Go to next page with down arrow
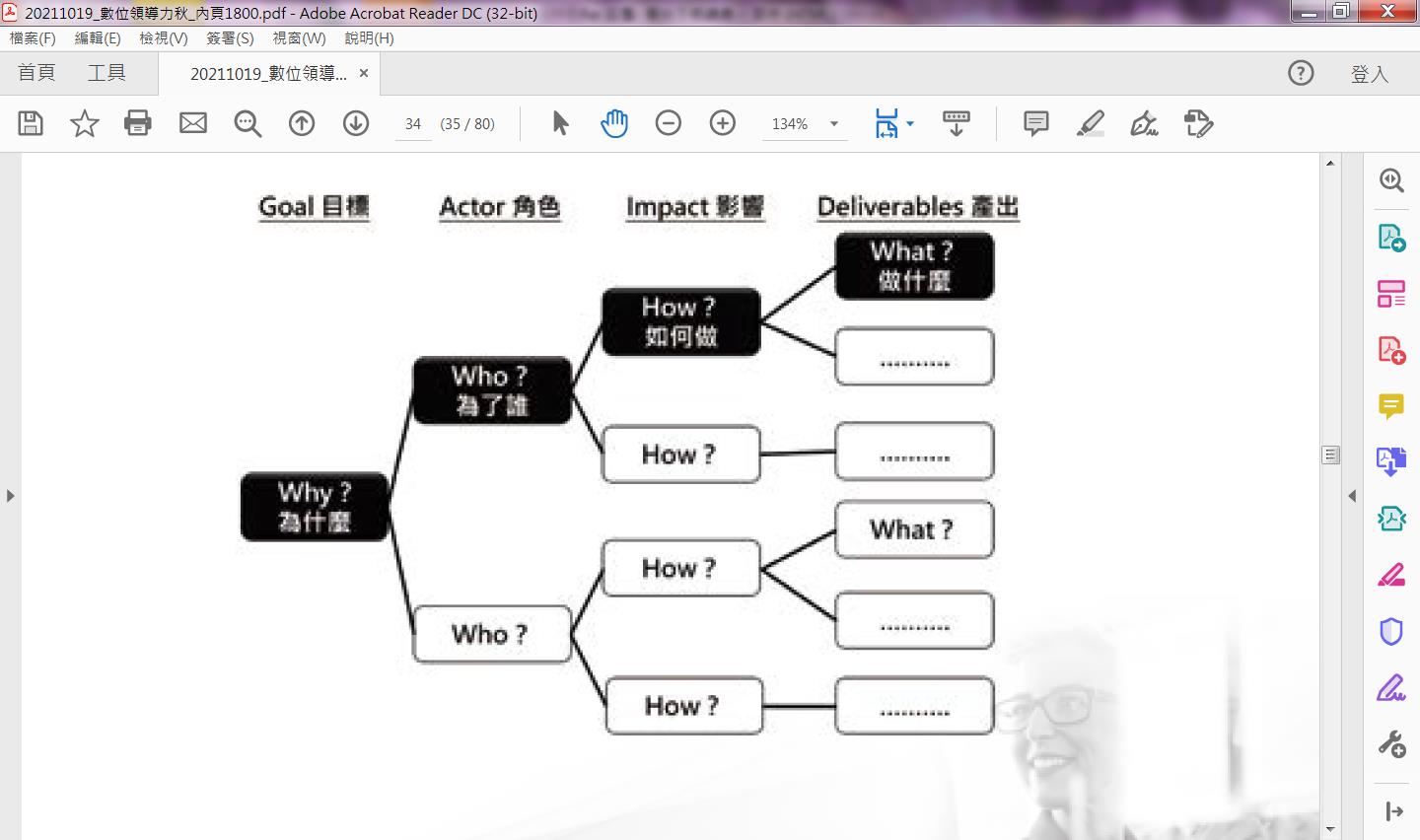 [x=356, y=123]
